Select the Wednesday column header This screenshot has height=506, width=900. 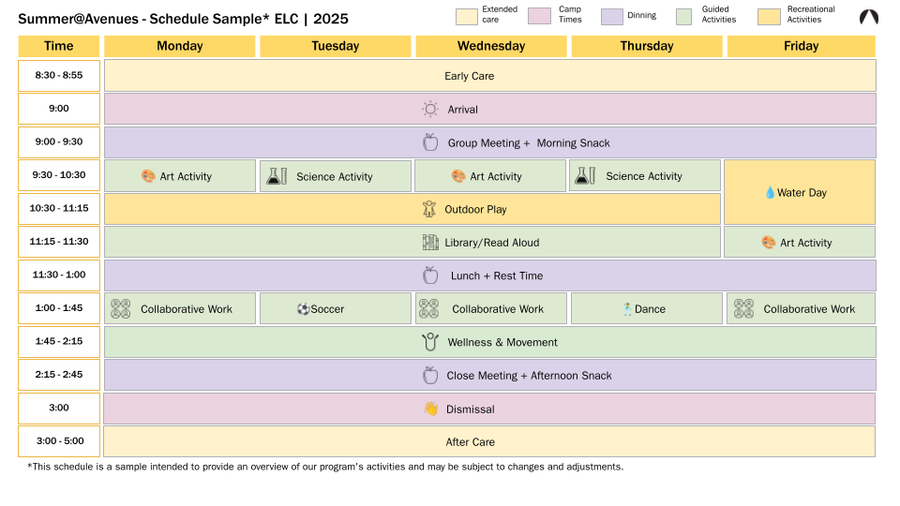click(490, 46)
